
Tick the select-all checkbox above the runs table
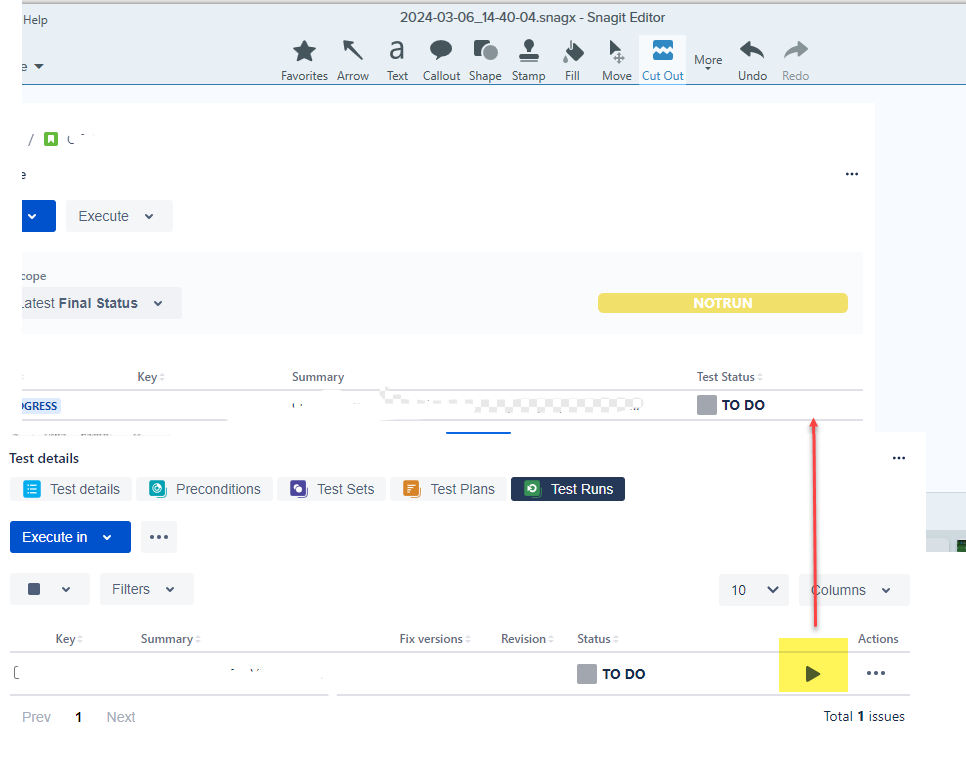pos(34,589)
